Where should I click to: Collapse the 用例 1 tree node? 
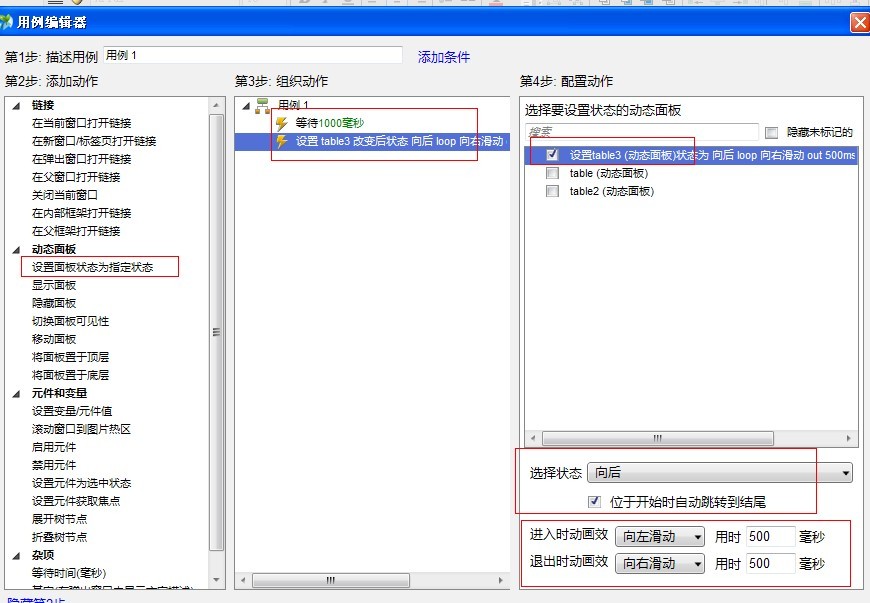tap(246, 105)
